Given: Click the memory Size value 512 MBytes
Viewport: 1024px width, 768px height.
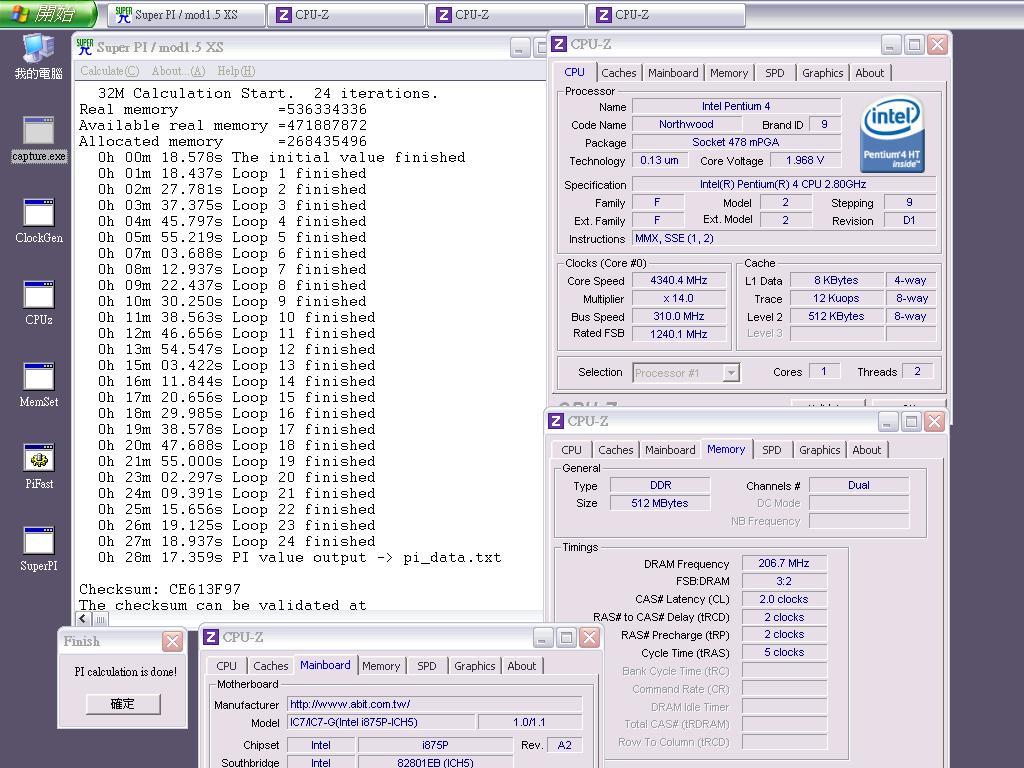Looking at the screenshot, I should click(x=660, y=503).
